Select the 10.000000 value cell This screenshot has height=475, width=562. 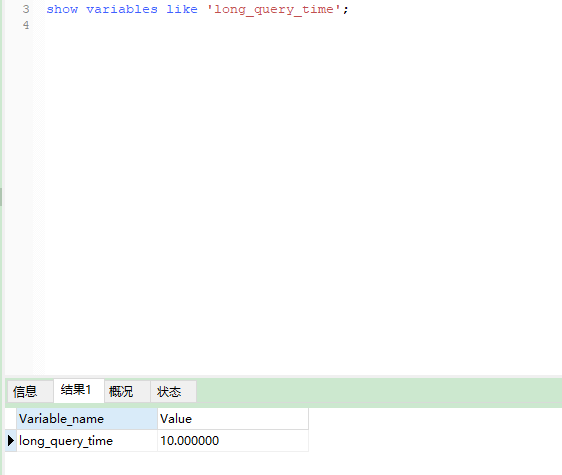(x=233, y=441)
